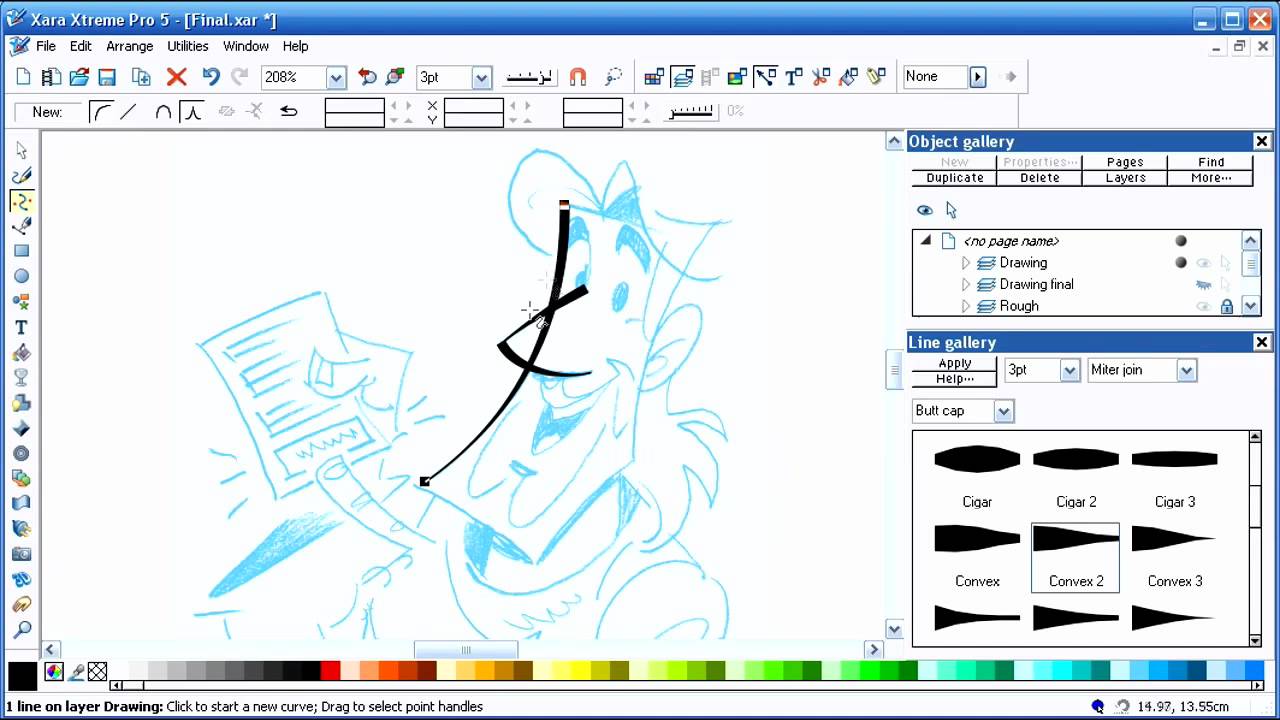
Task: Toggle the lock on Rough layer
Action: coord(1226,307)
